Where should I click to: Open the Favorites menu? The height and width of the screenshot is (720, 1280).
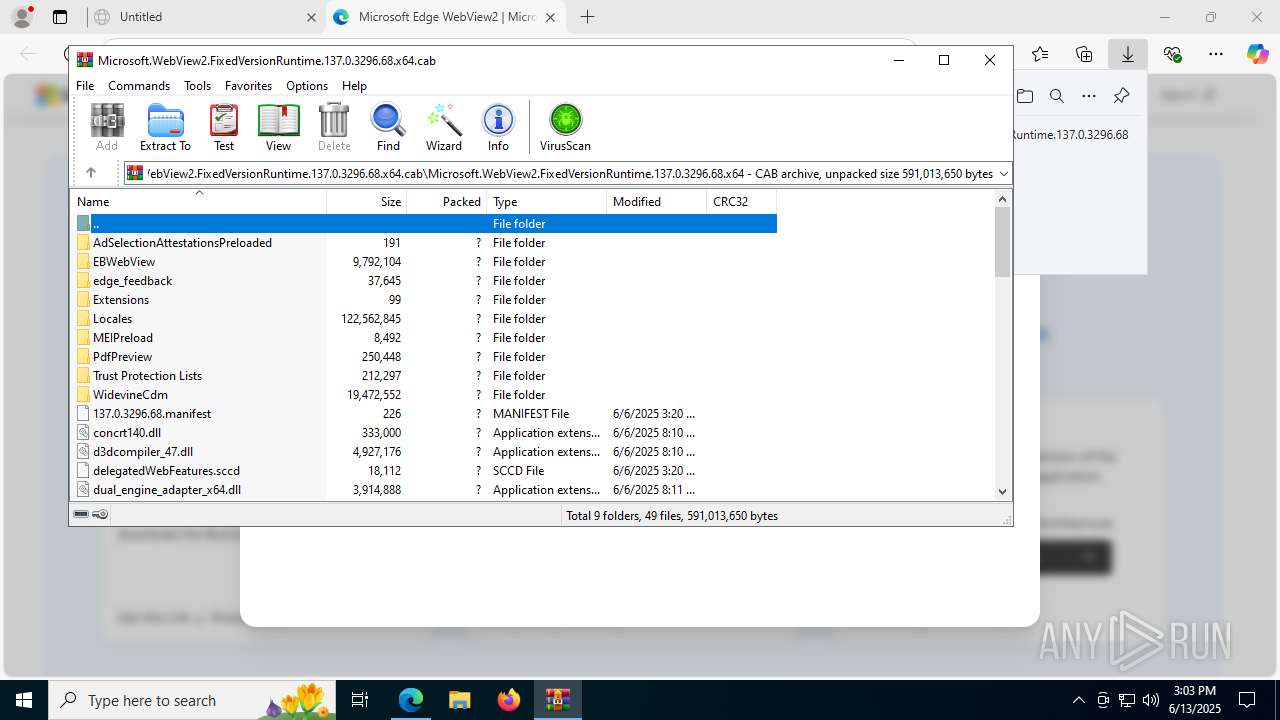pos(248,86)
